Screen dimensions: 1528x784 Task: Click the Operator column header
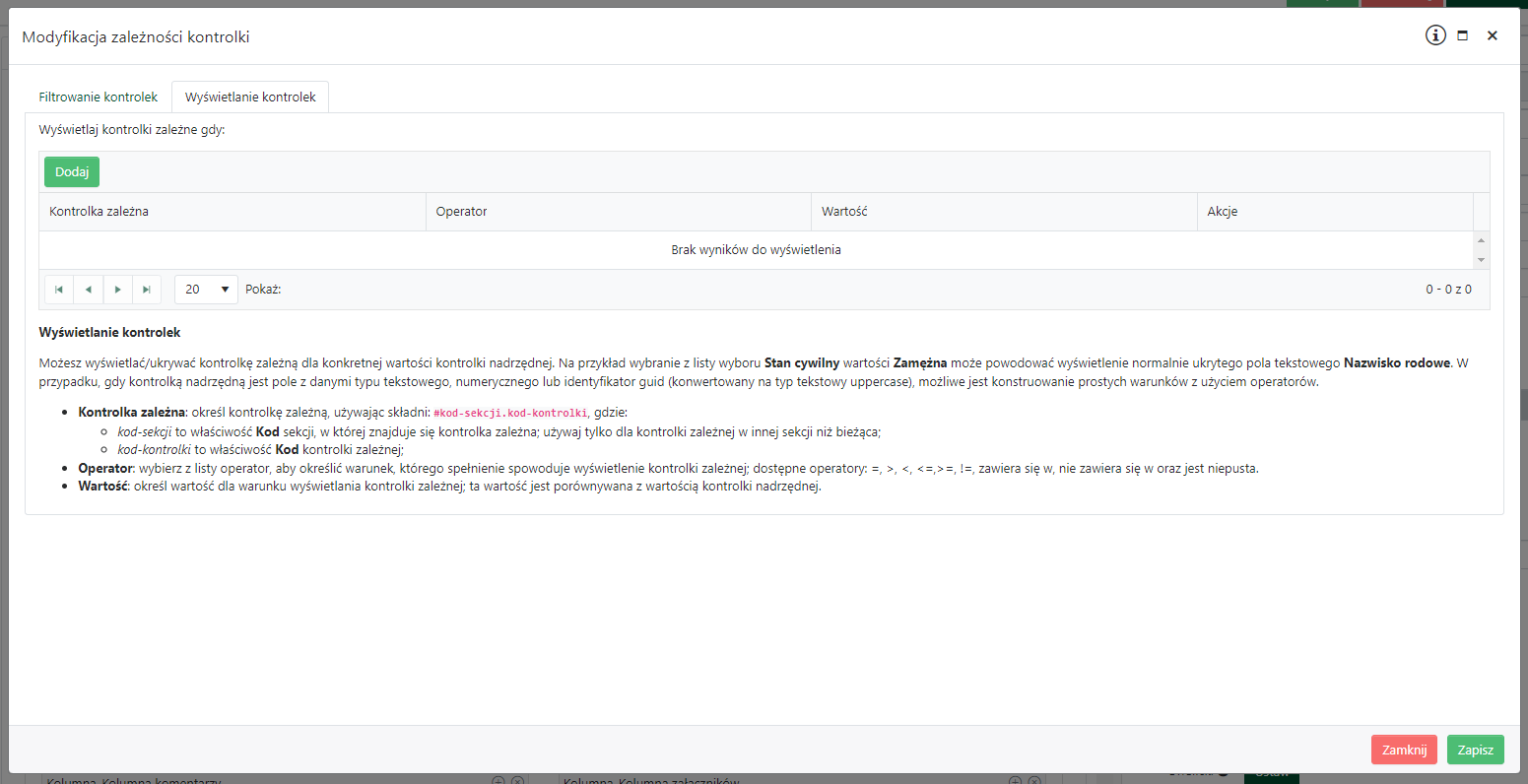tap(461, 212)
